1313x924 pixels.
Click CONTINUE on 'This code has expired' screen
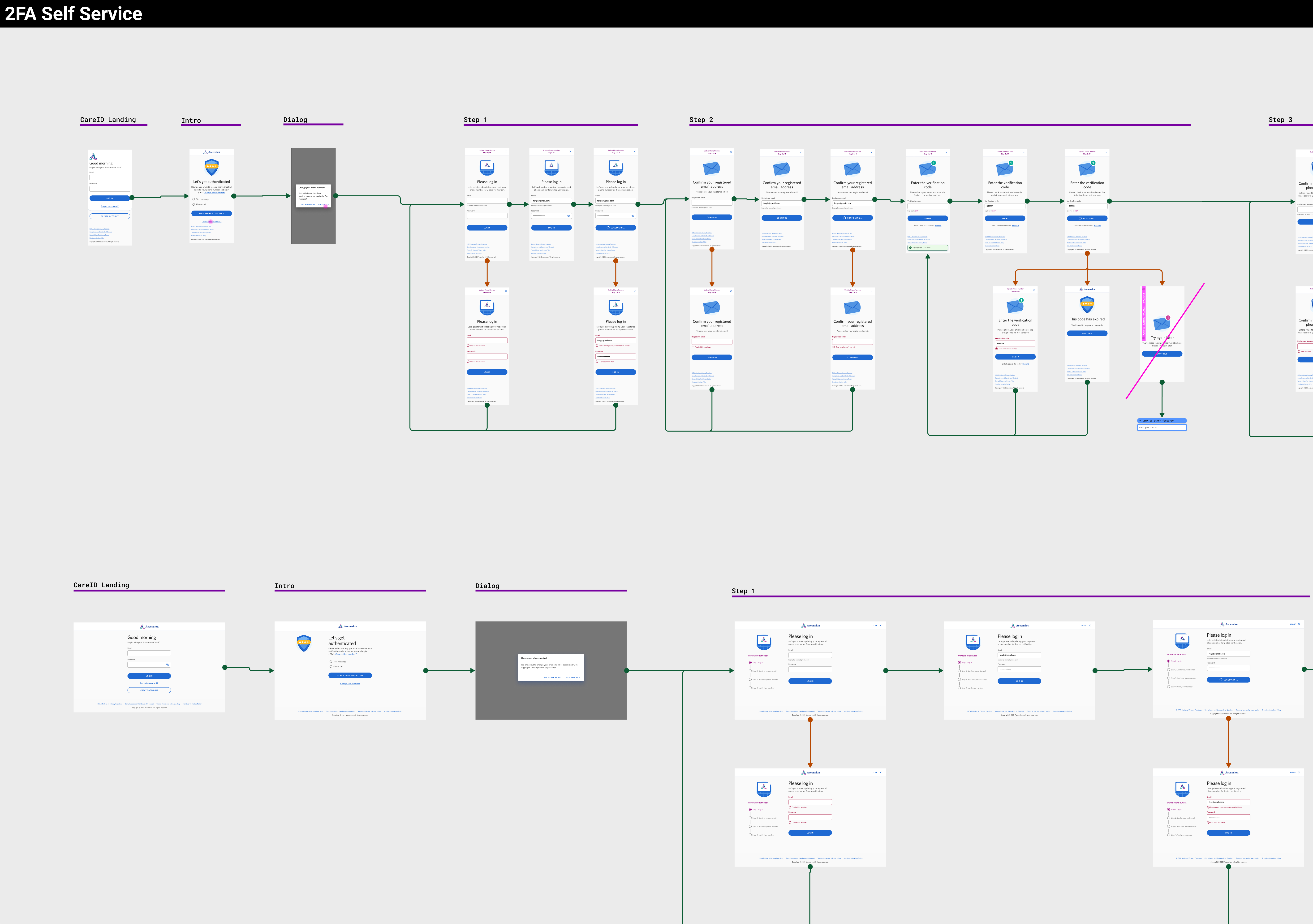(1087, 333)
